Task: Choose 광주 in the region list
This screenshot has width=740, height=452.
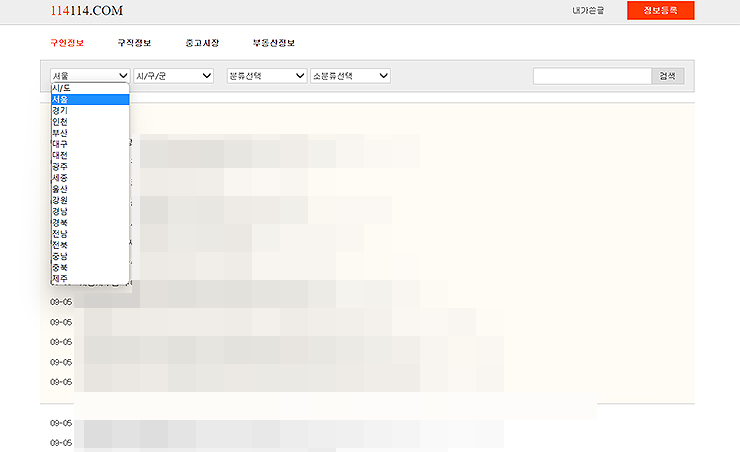Action: click(x=90, y=167)
